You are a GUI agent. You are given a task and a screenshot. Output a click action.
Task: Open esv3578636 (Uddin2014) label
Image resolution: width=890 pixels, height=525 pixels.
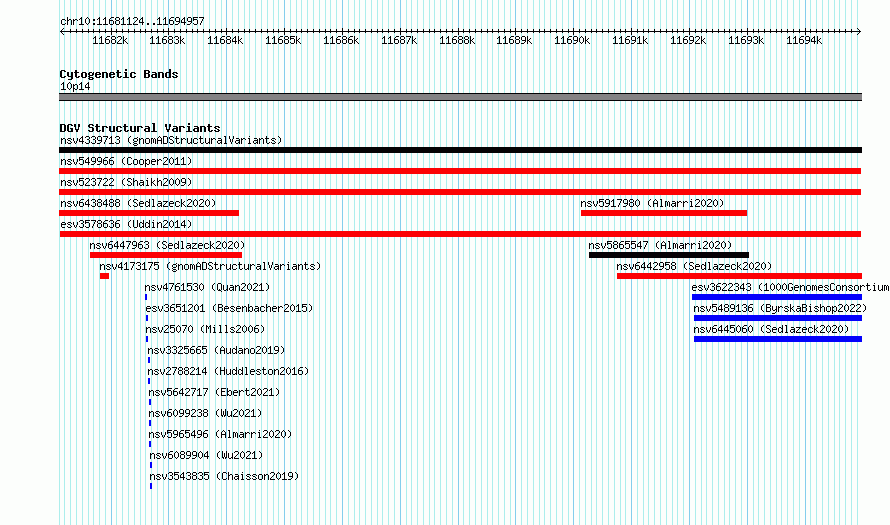pyautogui.click(x=126, y=224)
